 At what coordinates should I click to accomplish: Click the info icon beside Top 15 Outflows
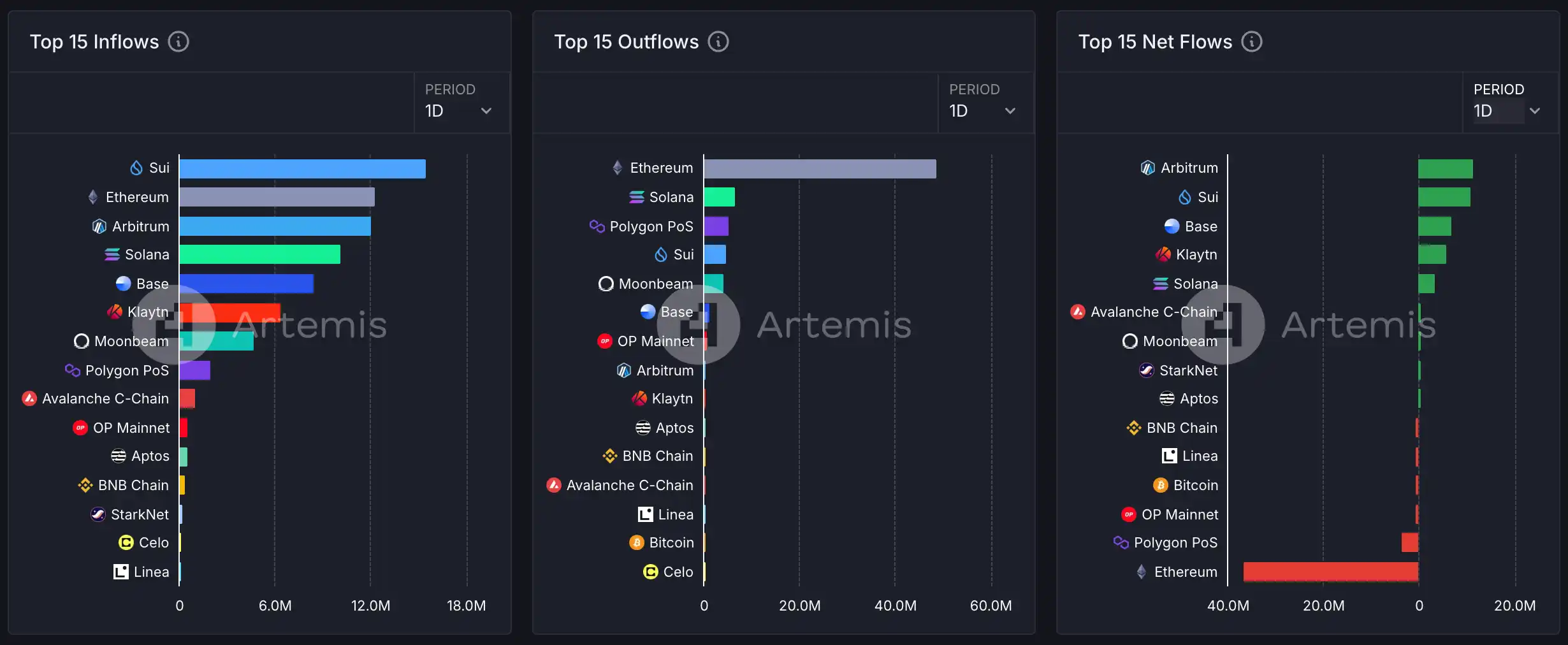(x=718, y=42)
